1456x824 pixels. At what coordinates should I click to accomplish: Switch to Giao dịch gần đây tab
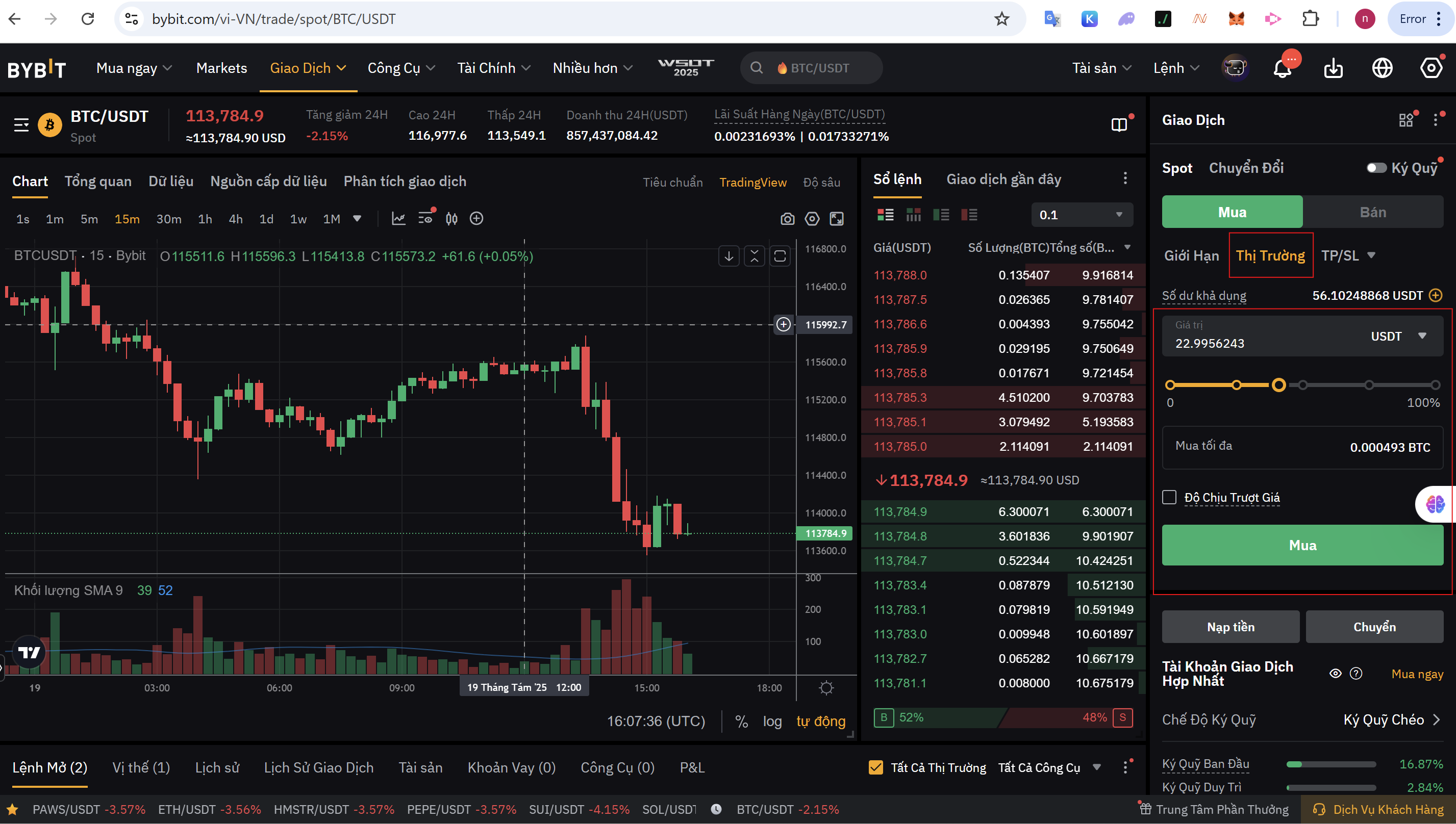[x=1003, y=180]
